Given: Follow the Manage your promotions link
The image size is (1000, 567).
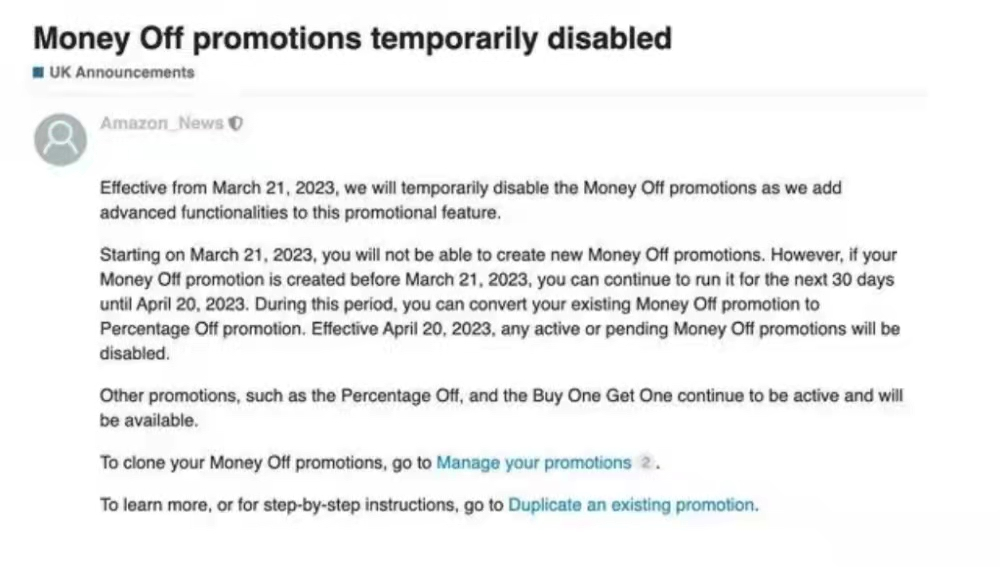Looking at the screenshot, I should pos(533,463).
